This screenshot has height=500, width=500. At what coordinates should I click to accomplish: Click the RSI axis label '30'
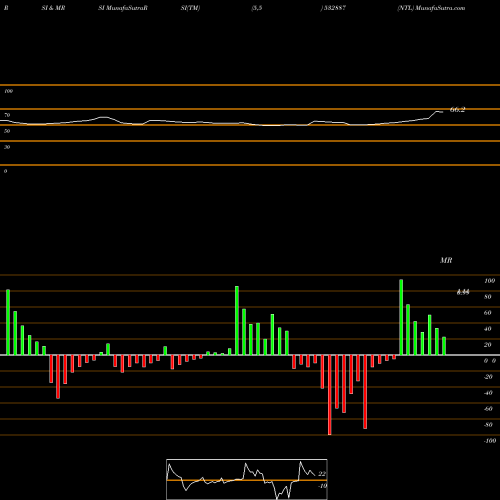click(x=7, y=147)
